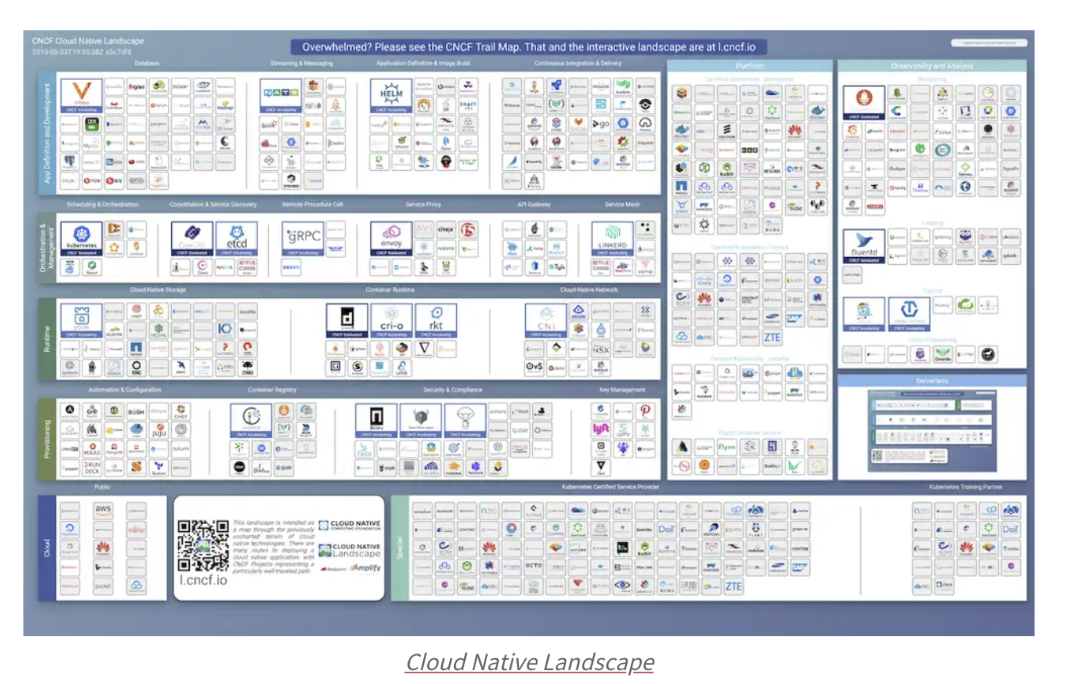
Task: Click the lyft logo under Key Management
Action: 601,430
